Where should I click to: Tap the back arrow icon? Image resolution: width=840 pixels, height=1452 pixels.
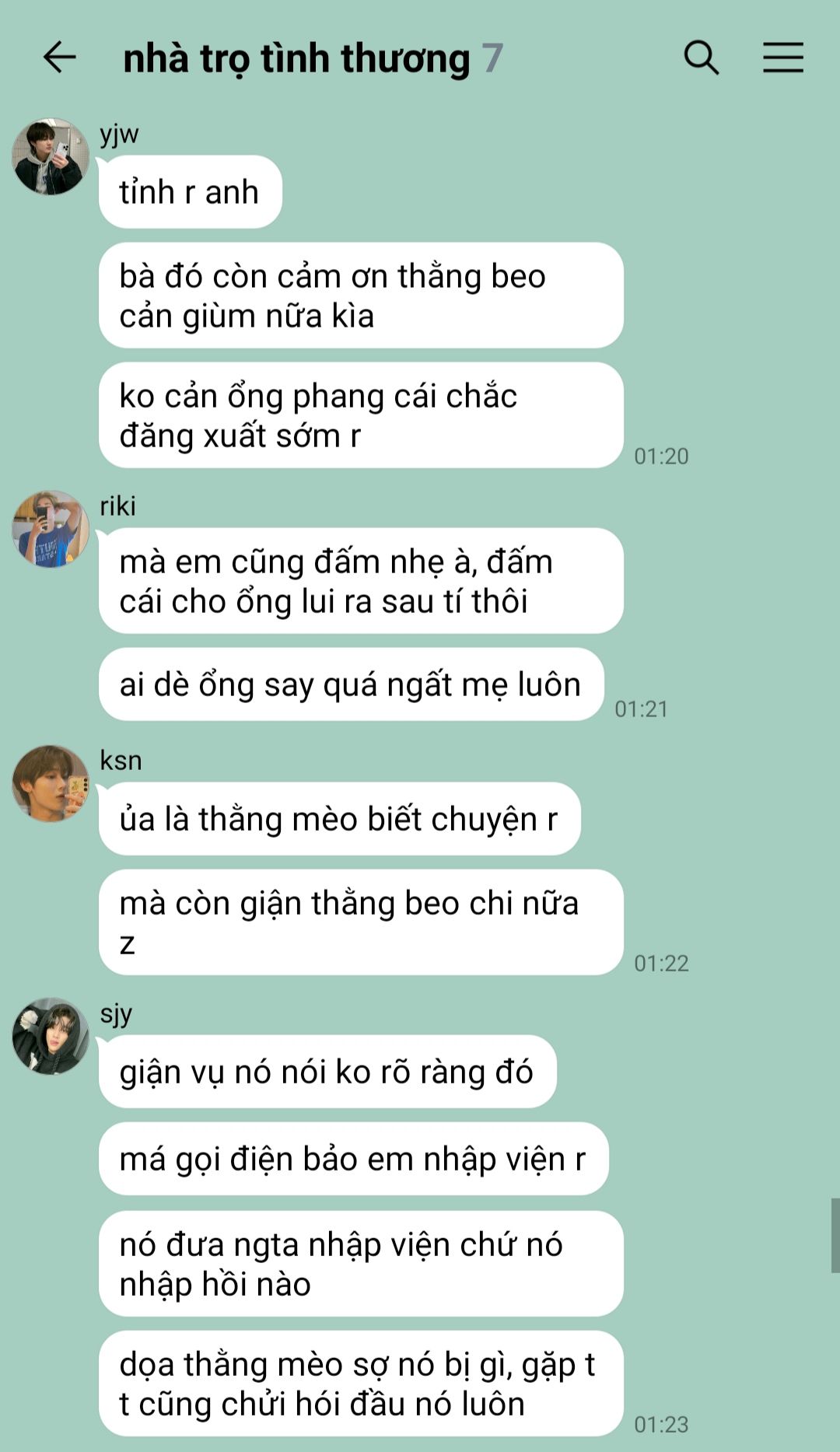(x=59, y=58)
